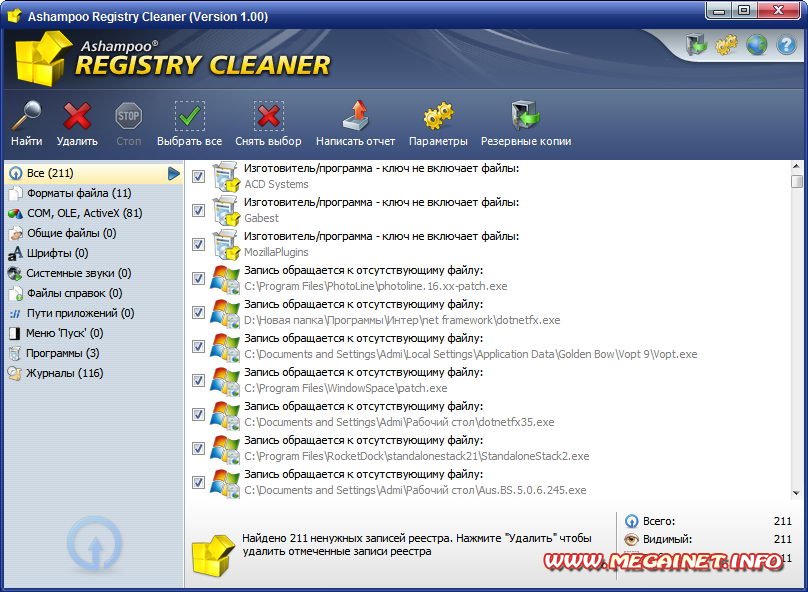Toggle checkbox for StandaloneStack2.exe entry
The width and height of the screenshot is (808, 592).
point(198,449)
